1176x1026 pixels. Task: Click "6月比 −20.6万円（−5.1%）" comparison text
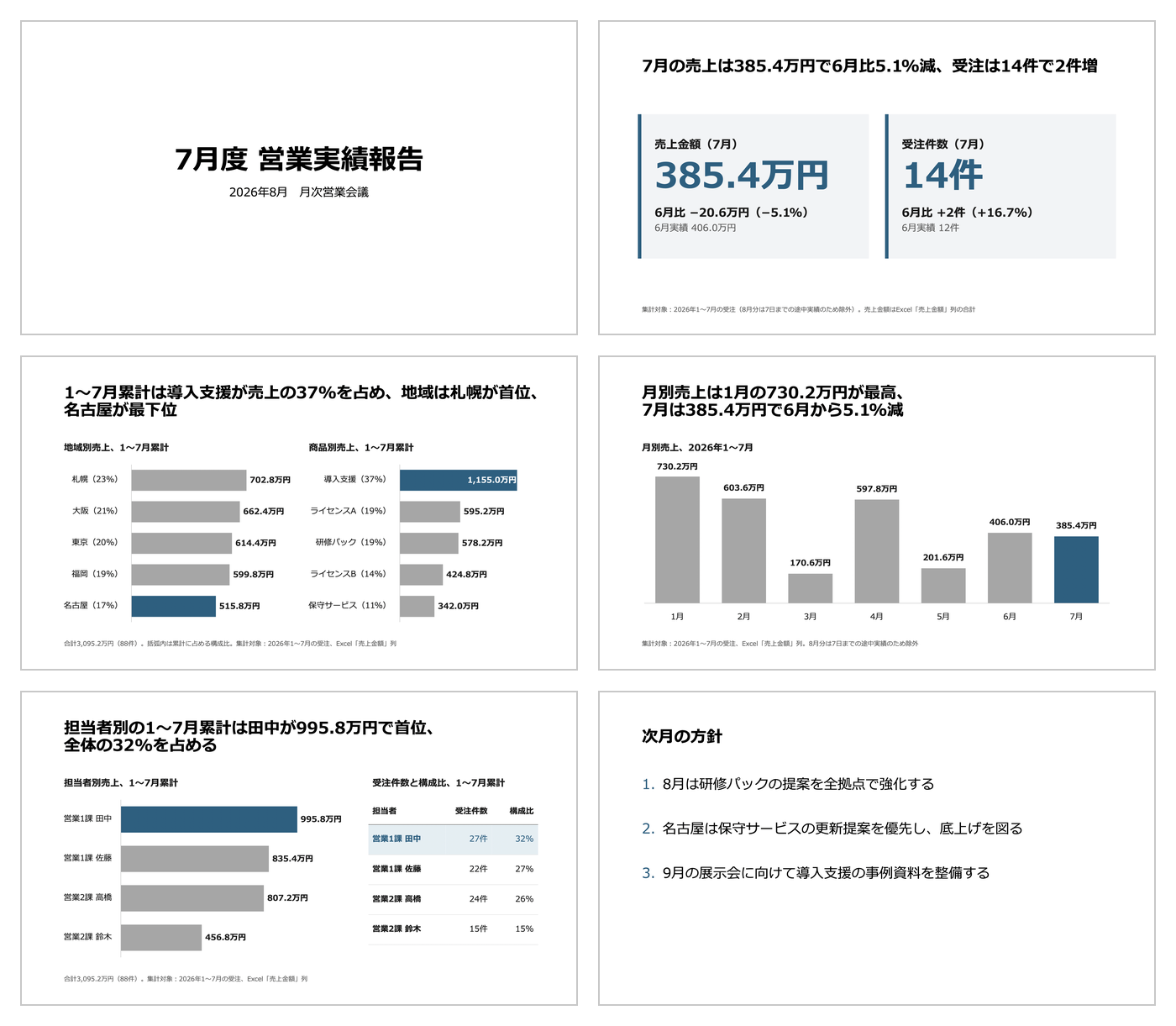[x=732, y=213]
